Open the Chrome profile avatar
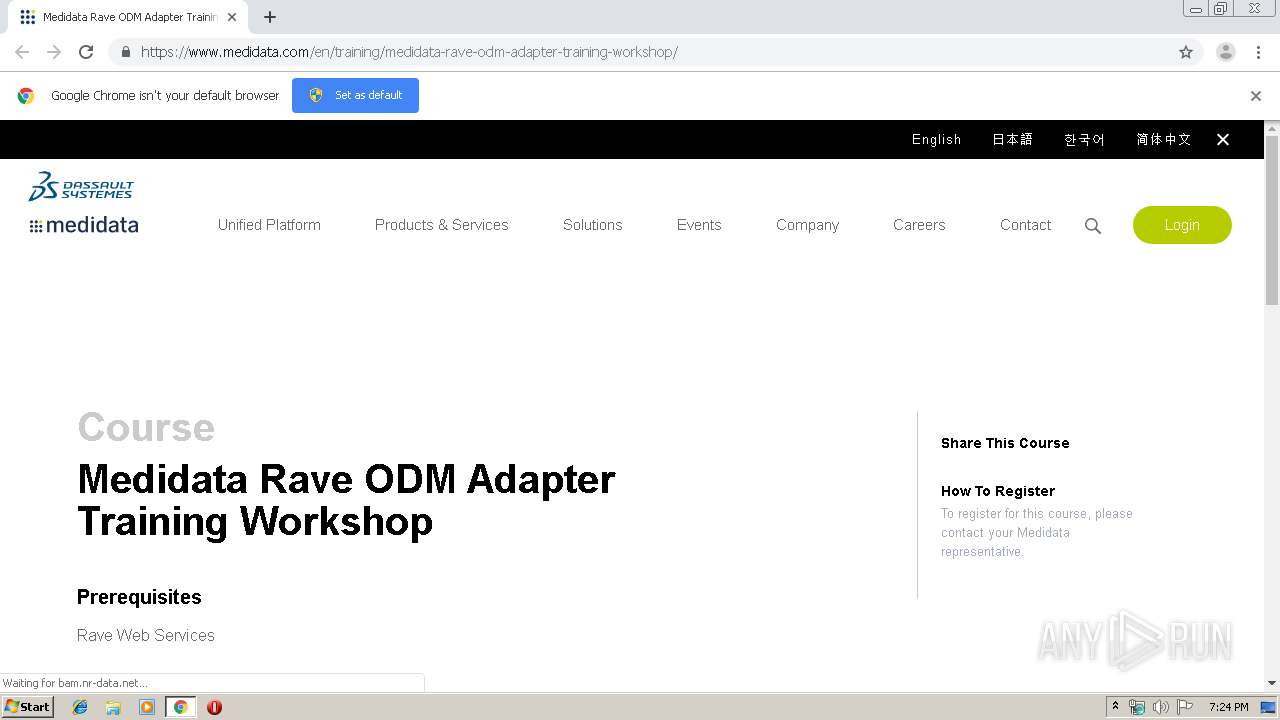 coord(1226,52)
